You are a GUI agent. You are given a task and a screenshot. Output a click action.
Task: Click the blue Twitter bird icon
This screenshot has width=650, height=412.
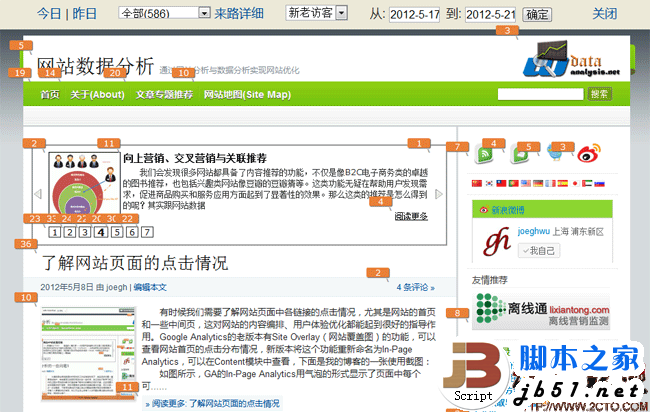pos(555,155)
